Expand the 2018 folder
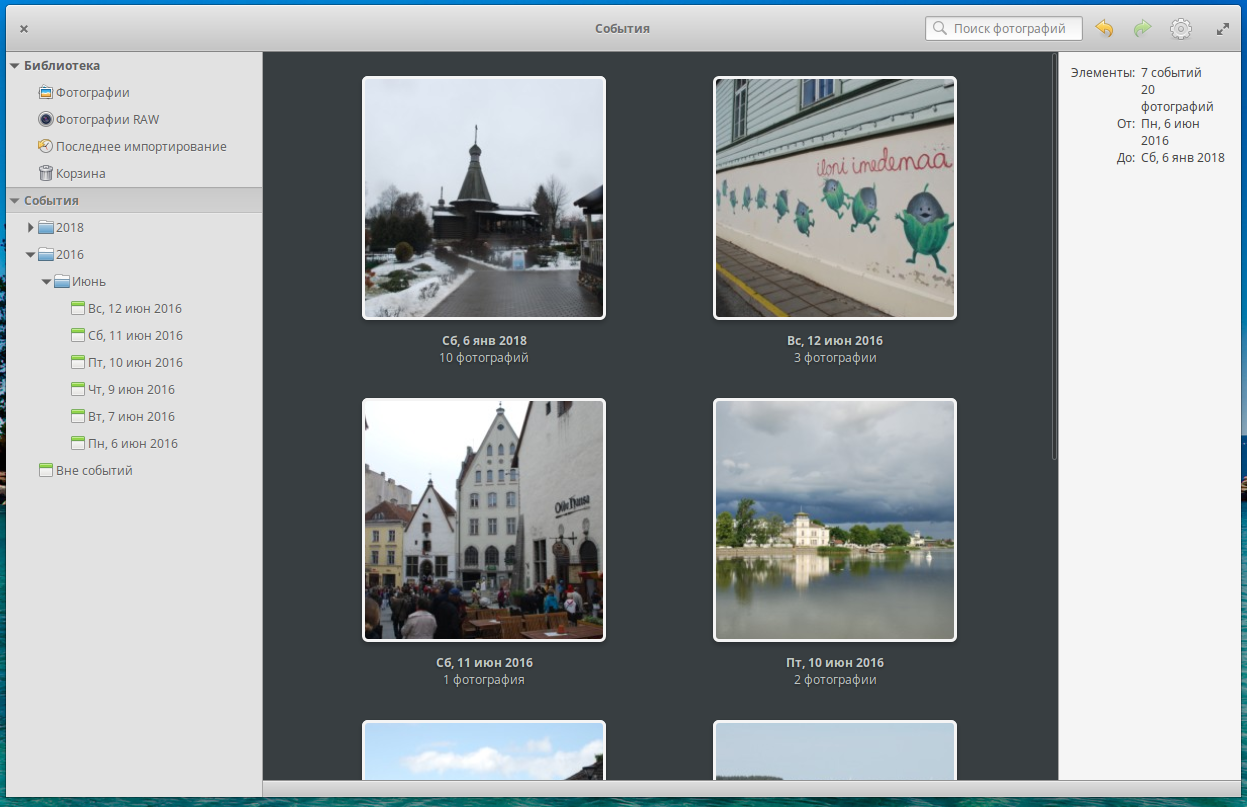Screen dimensions: 1247x807 pos(30,228)
